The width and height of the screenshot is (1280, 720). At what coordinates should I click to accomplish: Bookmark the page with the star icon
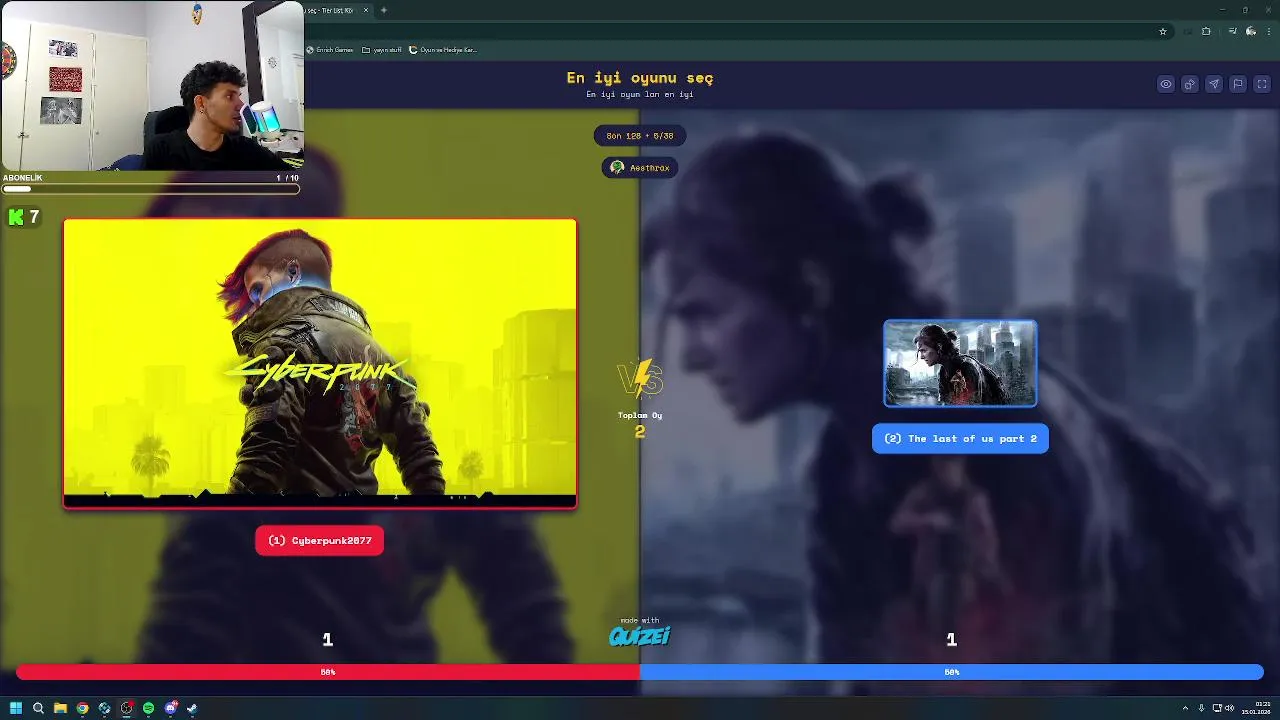click(1163, 31)
